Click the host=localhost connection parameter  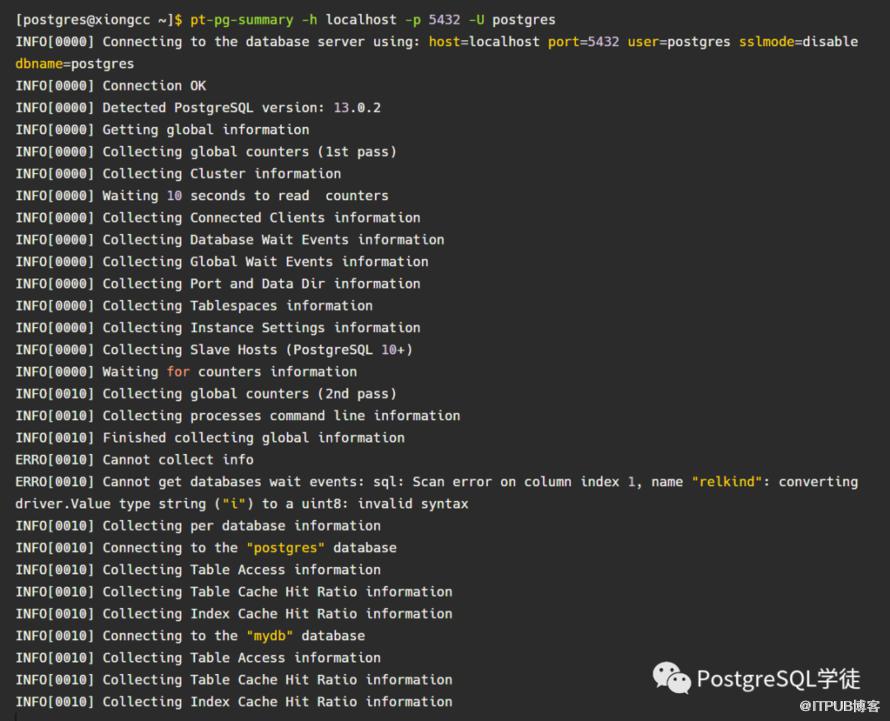coord(484,42)
